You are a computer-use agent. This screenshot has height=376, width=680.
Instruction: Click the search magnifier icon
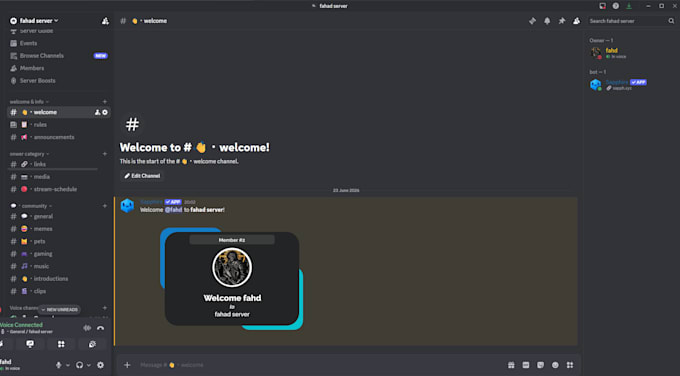point(671,21)
